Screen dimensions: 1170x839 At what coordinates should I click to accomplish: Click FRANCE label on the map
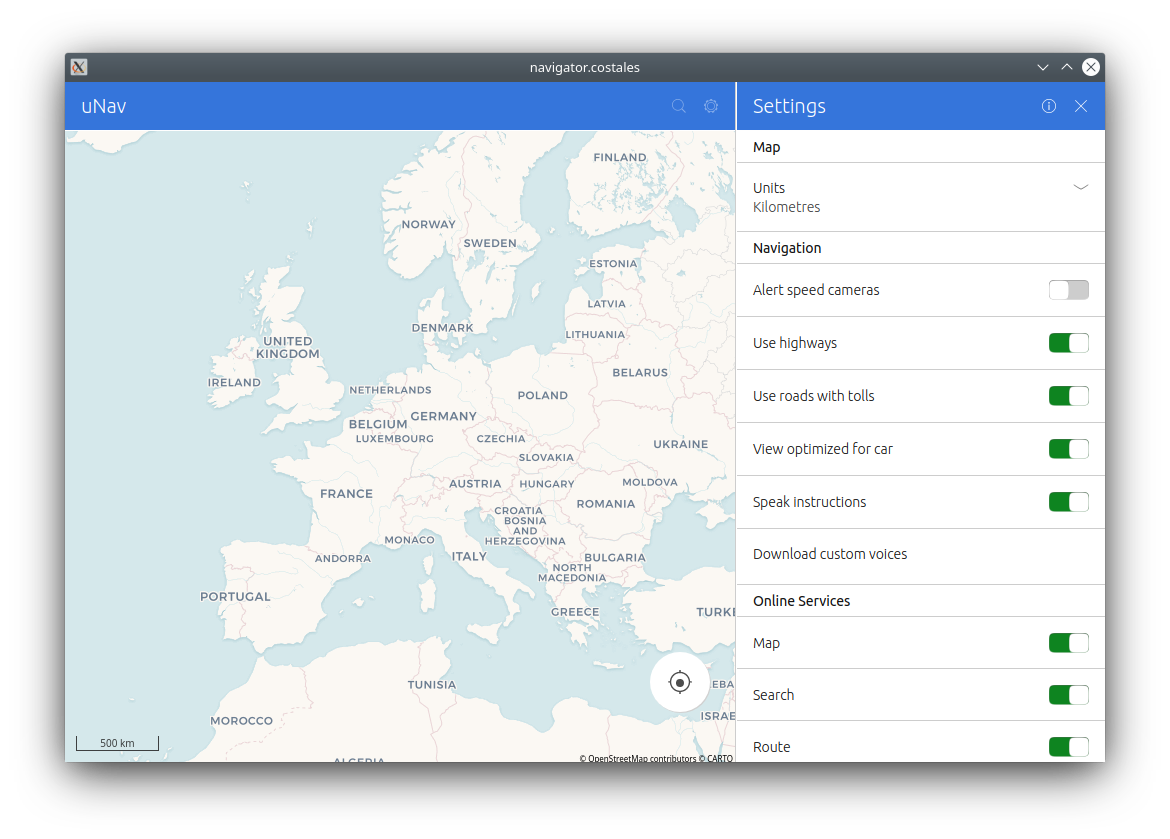pos(346,493)
